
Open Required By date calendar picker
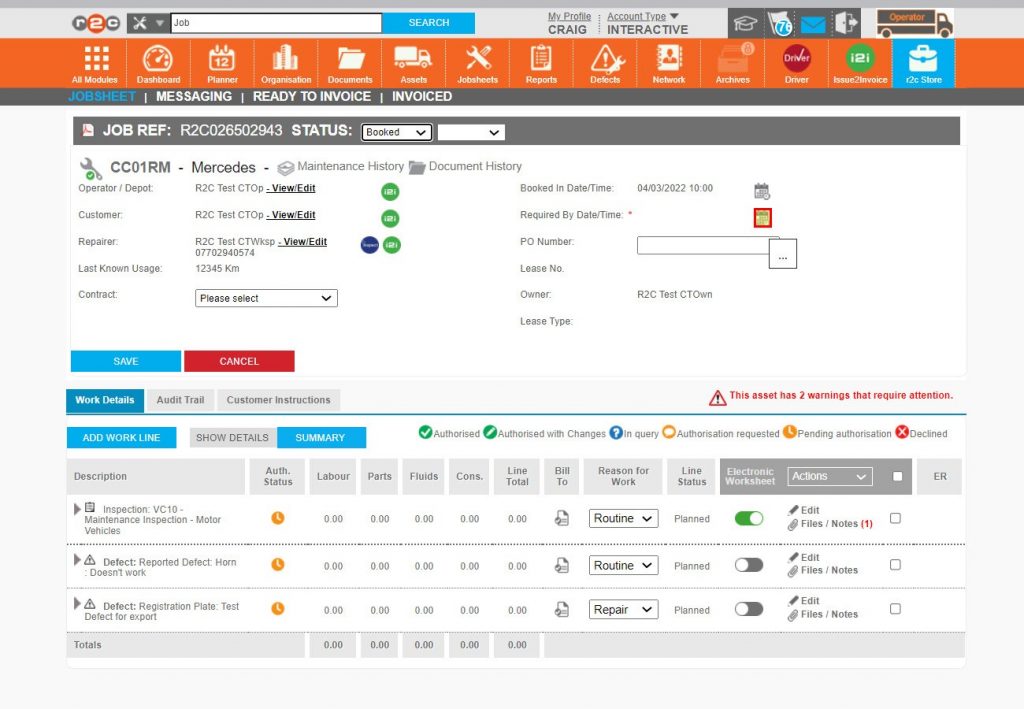(x=762, y=217)
